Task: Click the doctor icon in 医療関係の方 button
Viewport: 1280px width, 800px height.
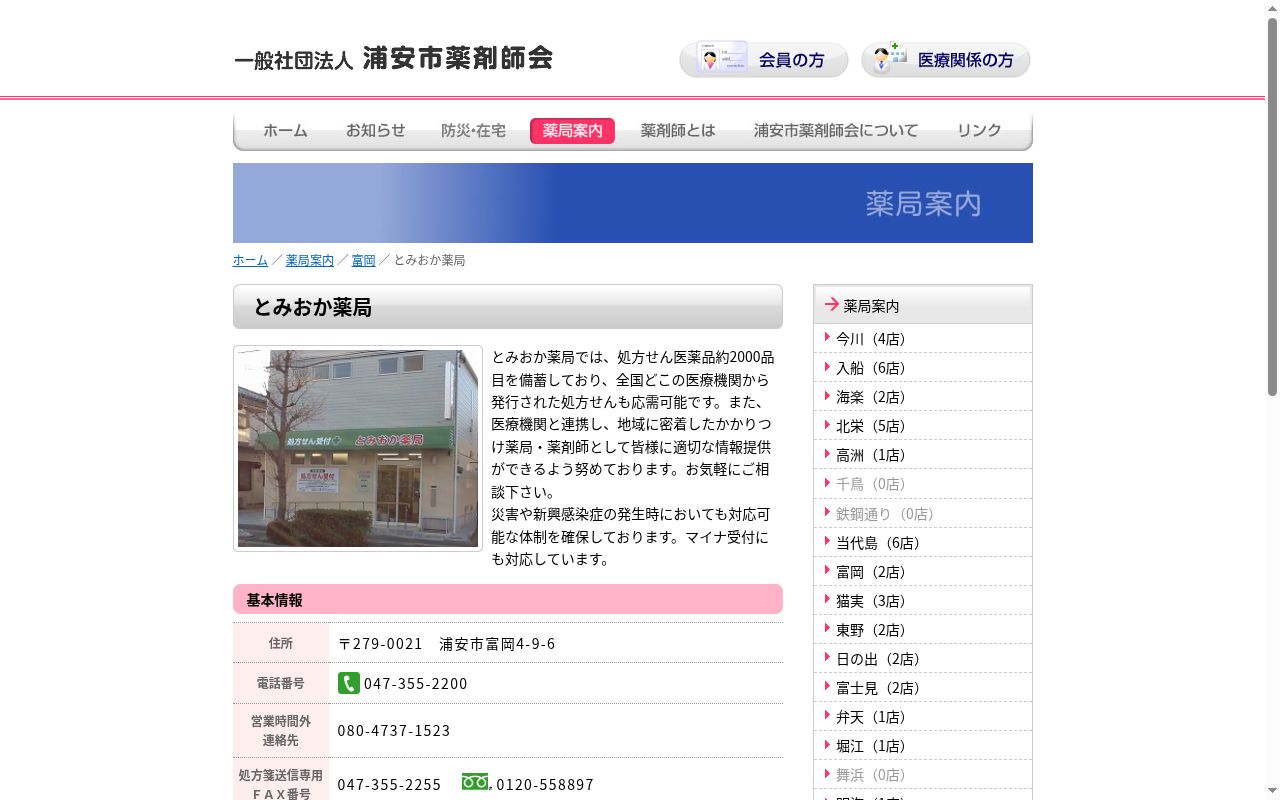Action: point(888,58)
